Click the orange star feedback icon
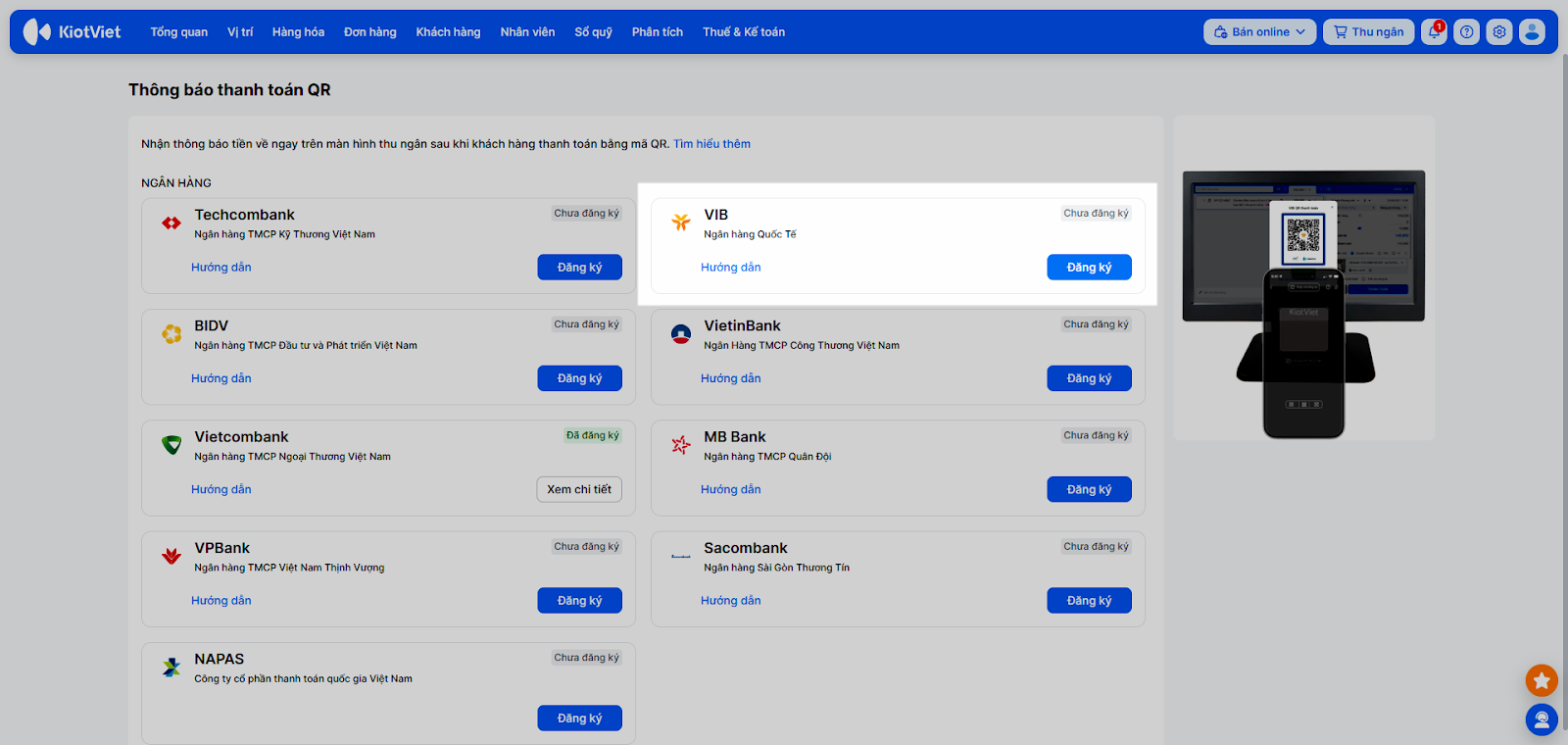 pos(1542,680)
